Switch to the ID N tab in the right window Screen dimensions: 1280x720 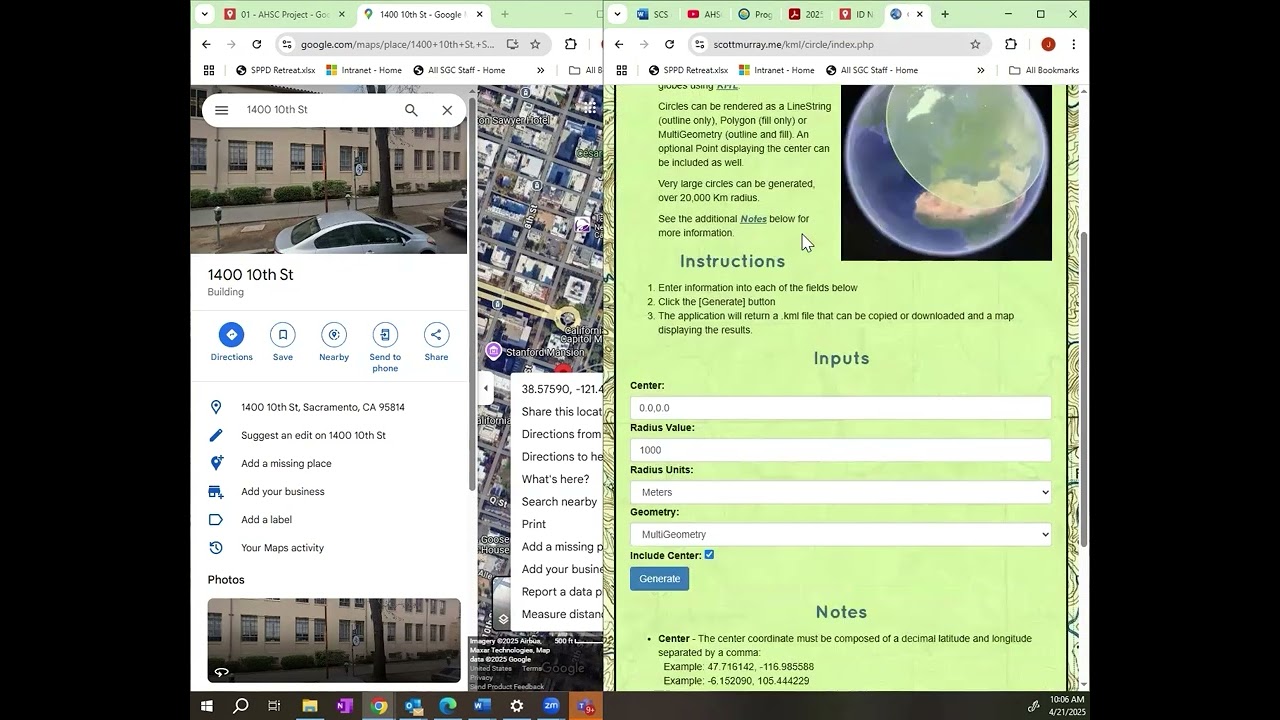coord(856,14)
